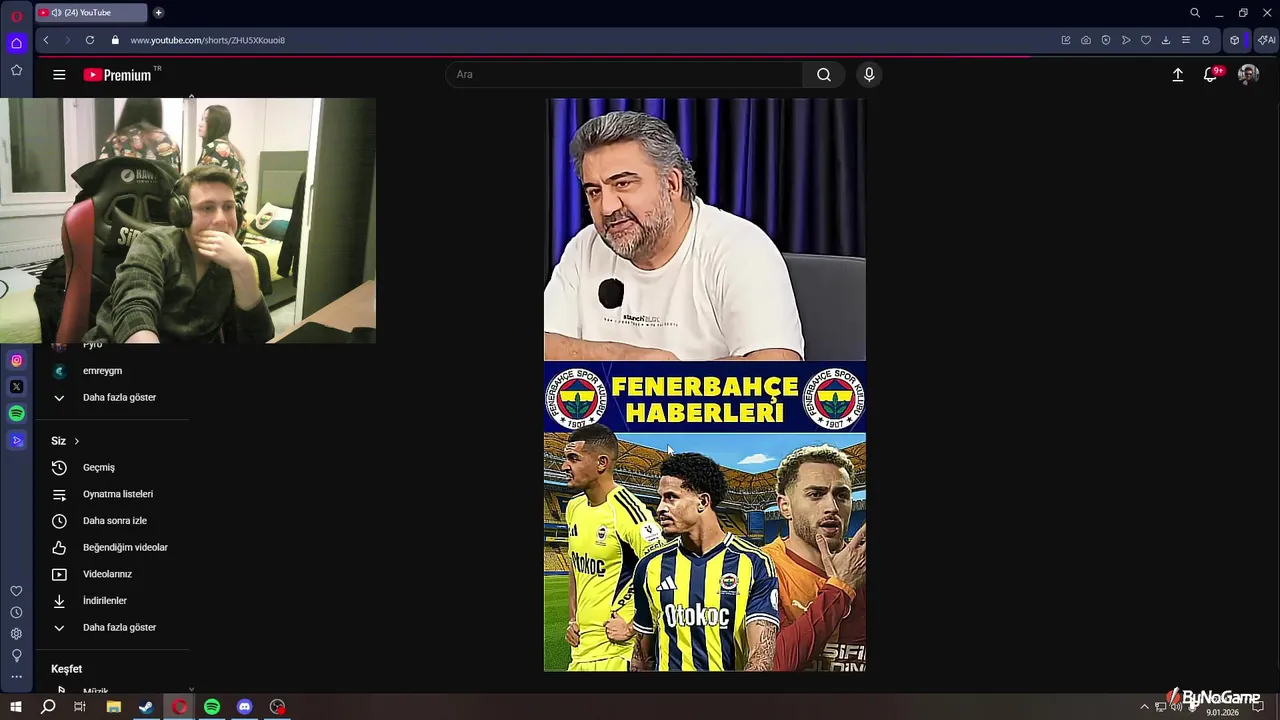Open Opera profile person icon
The height and width of the screenshot is (720, 1280).
pyautogui.click(x=1206, y=40)
